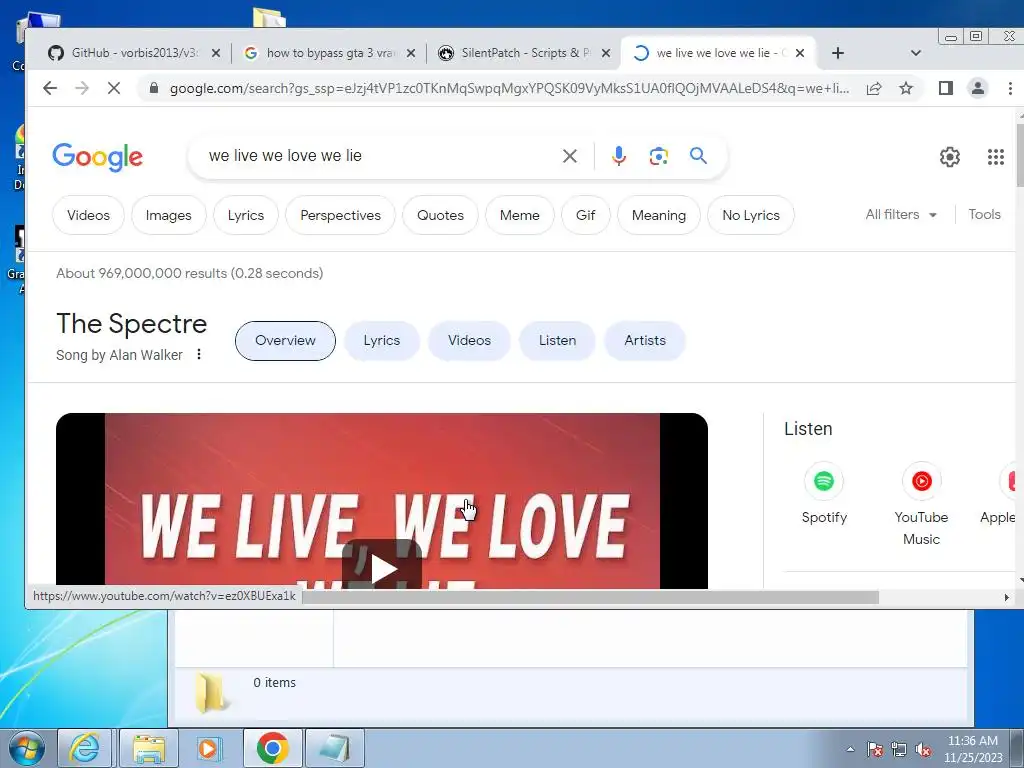
Task: Open Google apps grid
Action: [995, 157]
